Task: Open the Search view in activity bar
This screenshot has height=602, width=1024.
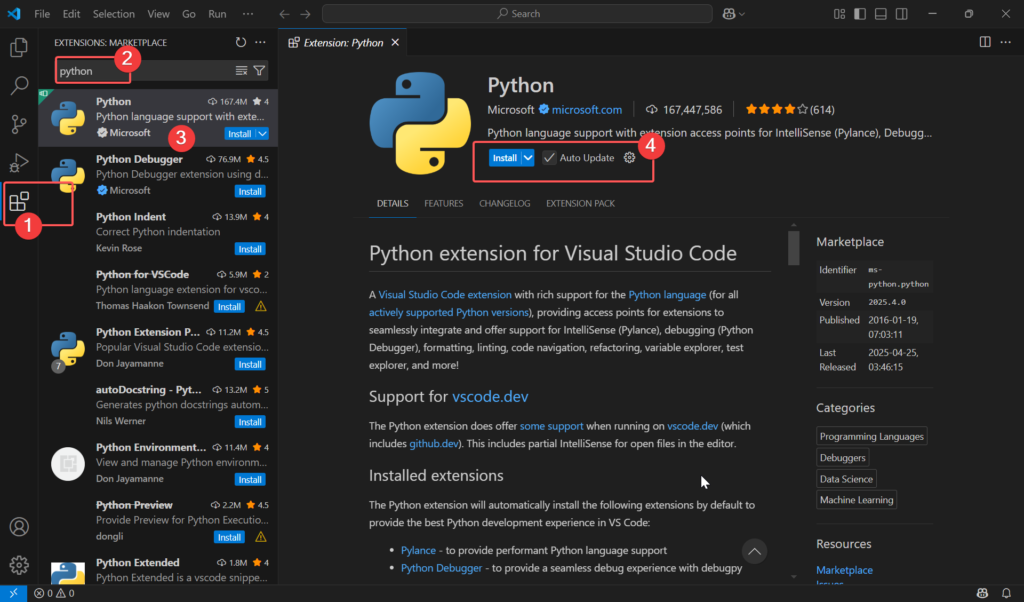Action: (19, 85)
